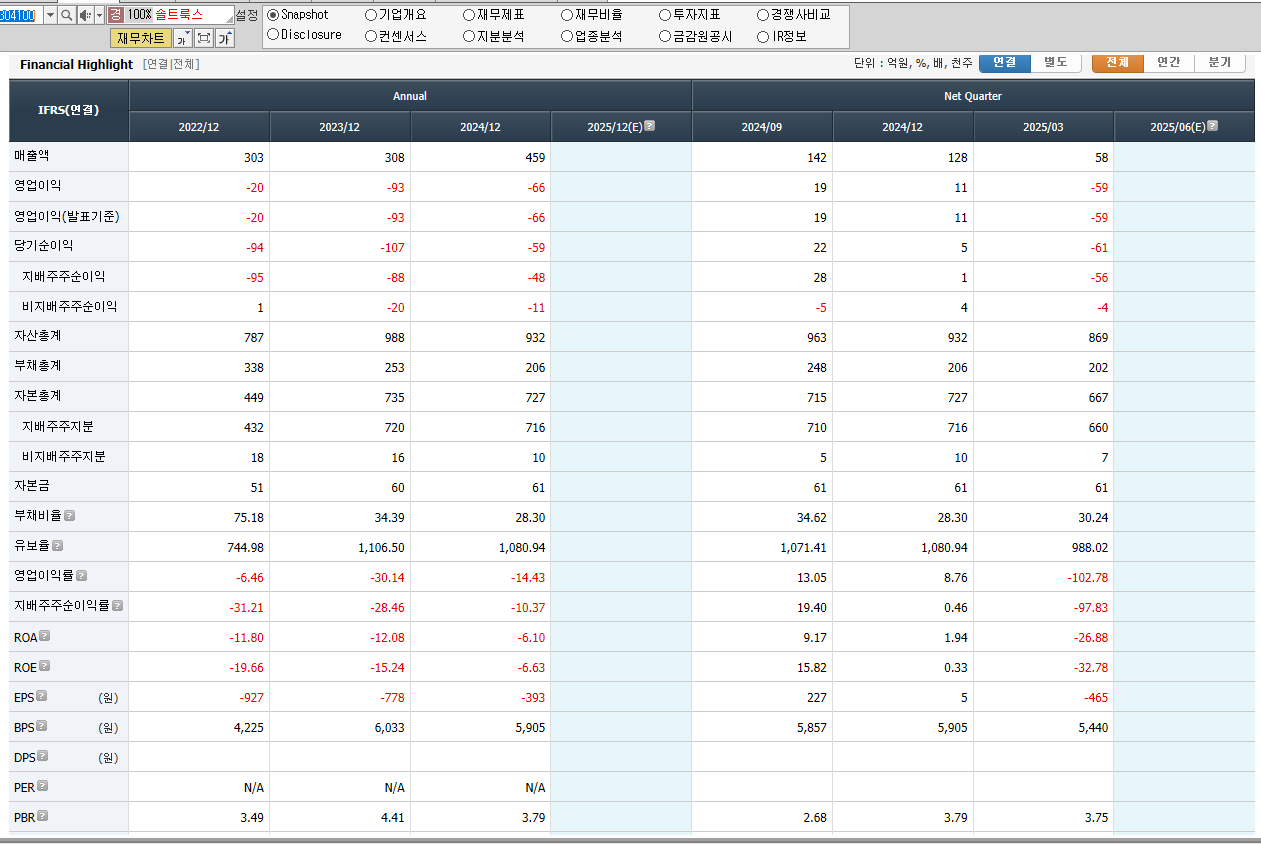Decrease font size with small 가 icon

coord(183,38)
